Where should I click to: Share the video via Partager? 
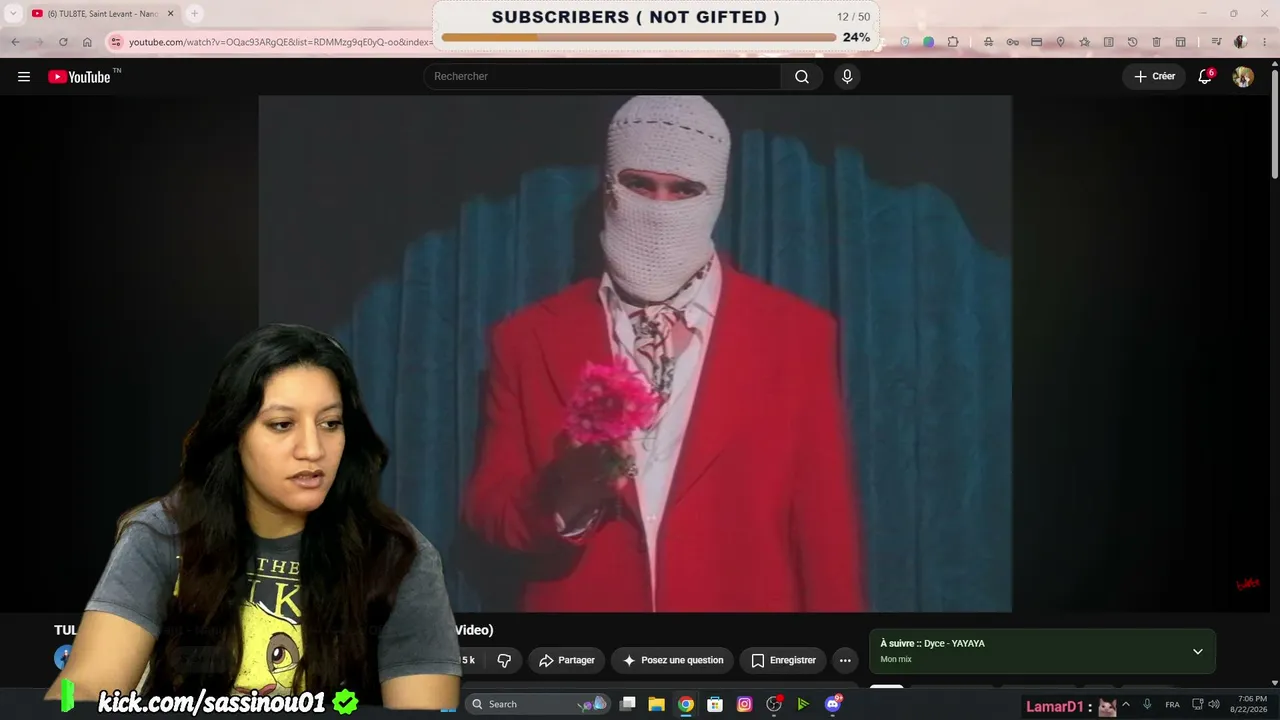click(566, 660)
